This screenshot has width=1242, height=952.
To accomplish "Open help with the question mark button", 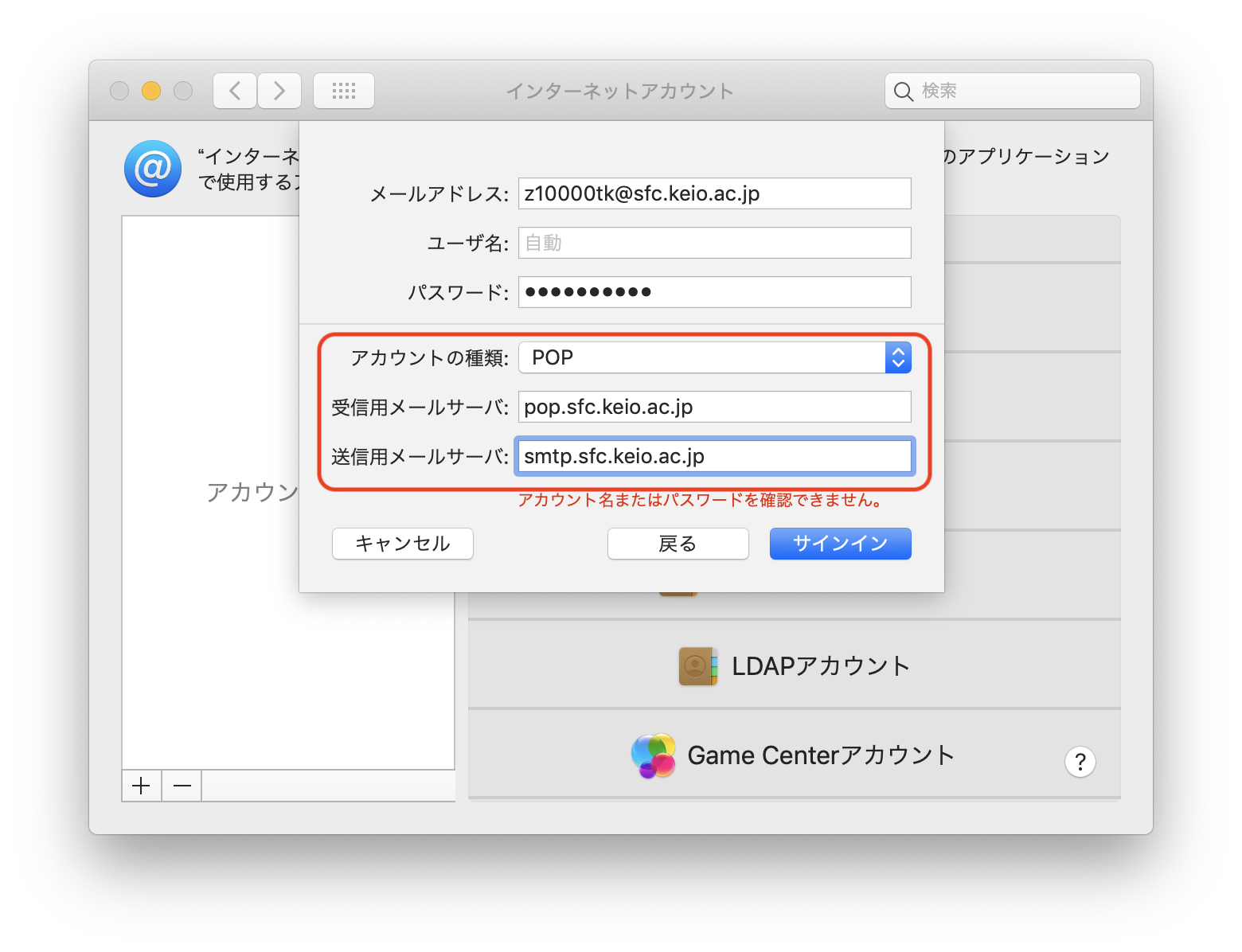I will point(1080,762).
